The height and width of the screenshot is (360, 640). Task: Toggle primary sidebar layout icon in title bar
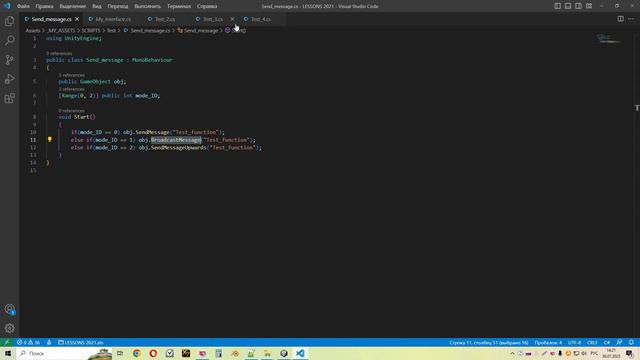pyautogui.click(x=558, y=6)
